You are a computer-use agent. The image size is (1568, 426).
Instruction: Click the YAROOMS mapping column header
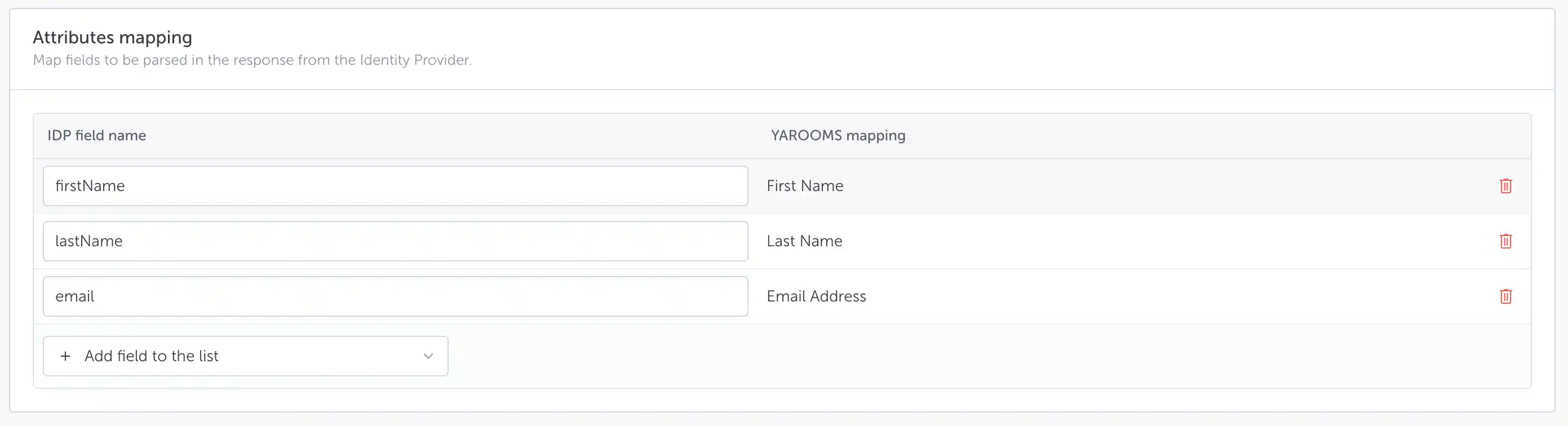click(x=838, y=135)
